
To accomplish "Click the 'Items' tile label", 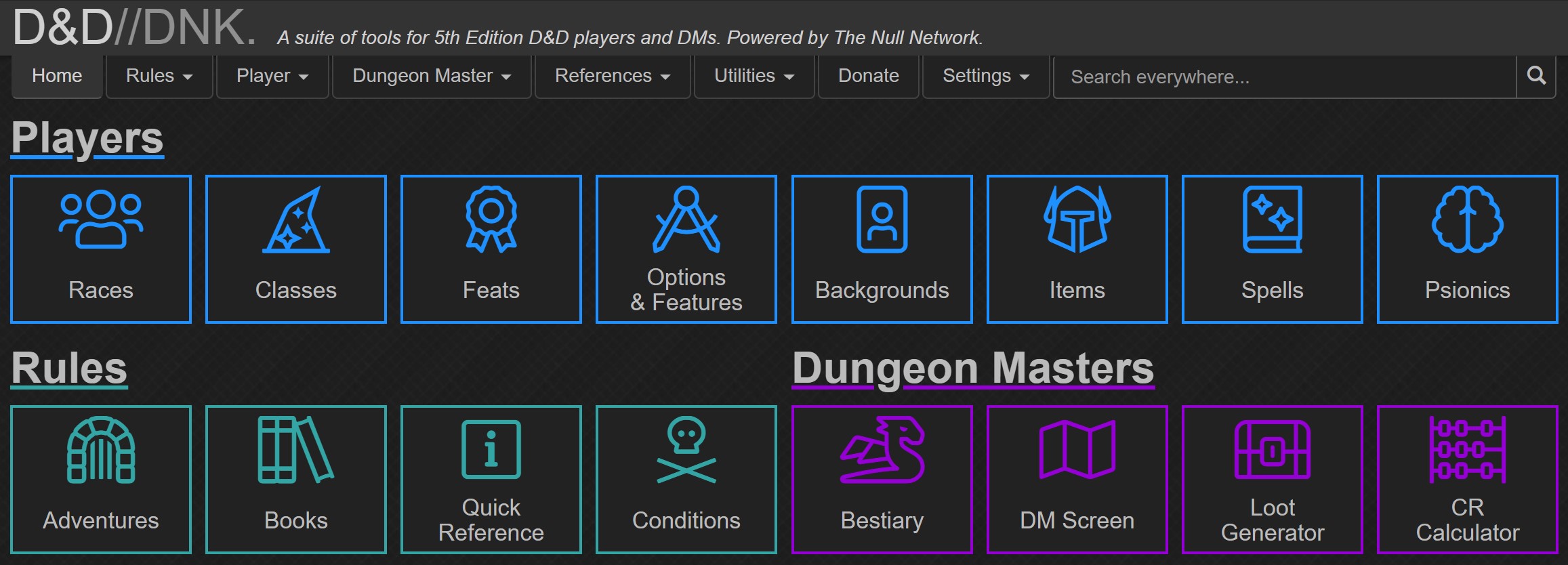I will pos(1077,290).
